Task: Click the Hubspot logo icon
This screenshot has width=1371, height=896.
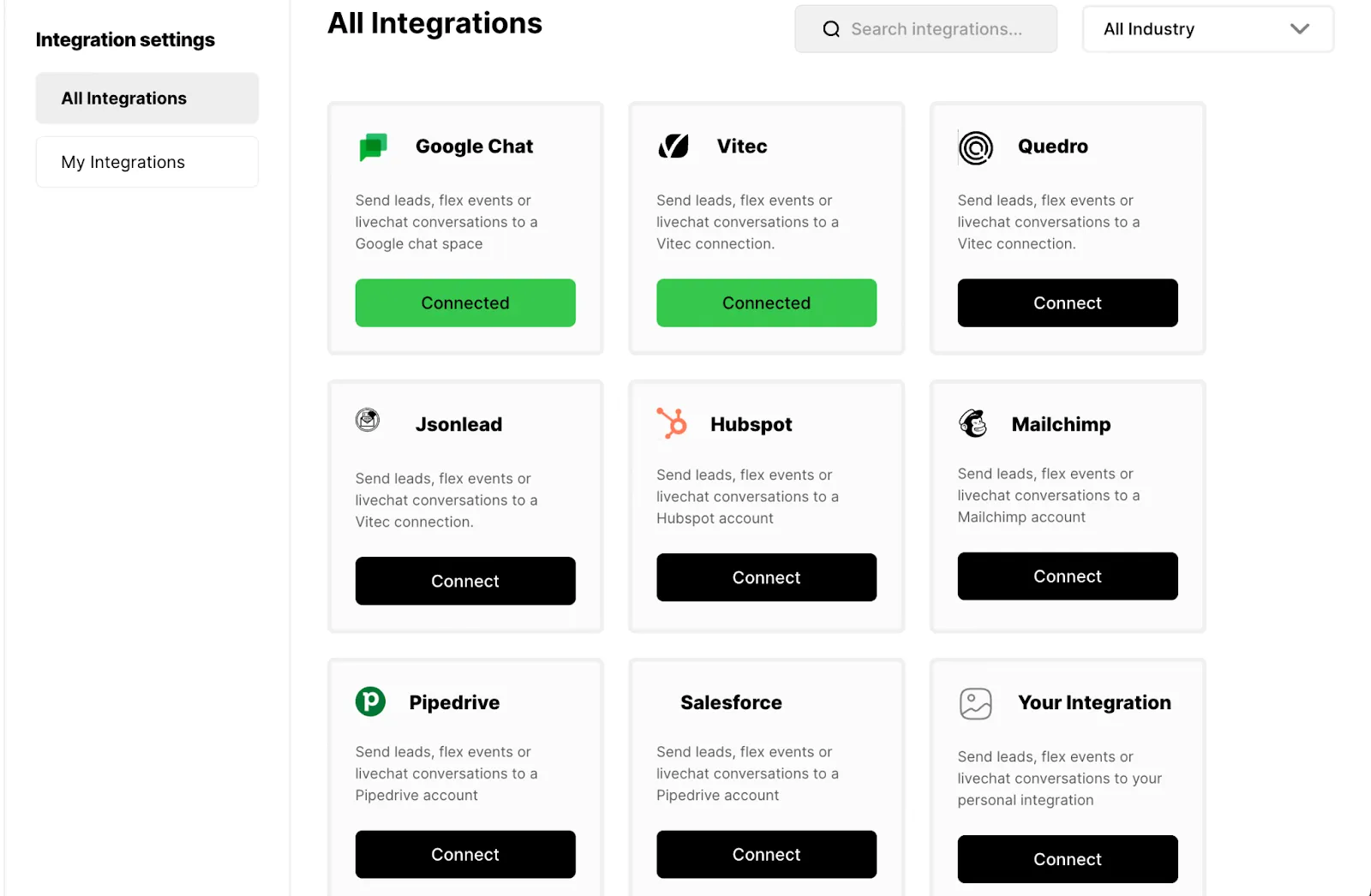Action: click(672, 423)
